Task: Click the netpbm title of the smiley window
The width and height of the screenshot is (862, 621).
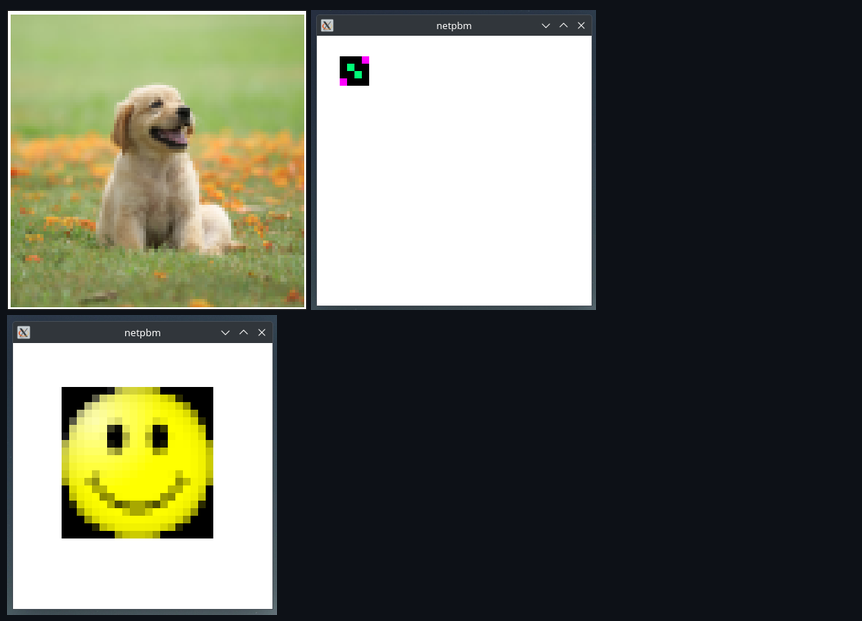Action: 142,332
